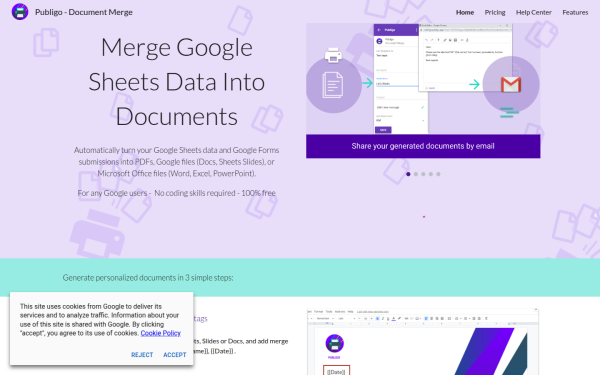
Task: Switch to the second carousel dot
Action: point(416,174)
